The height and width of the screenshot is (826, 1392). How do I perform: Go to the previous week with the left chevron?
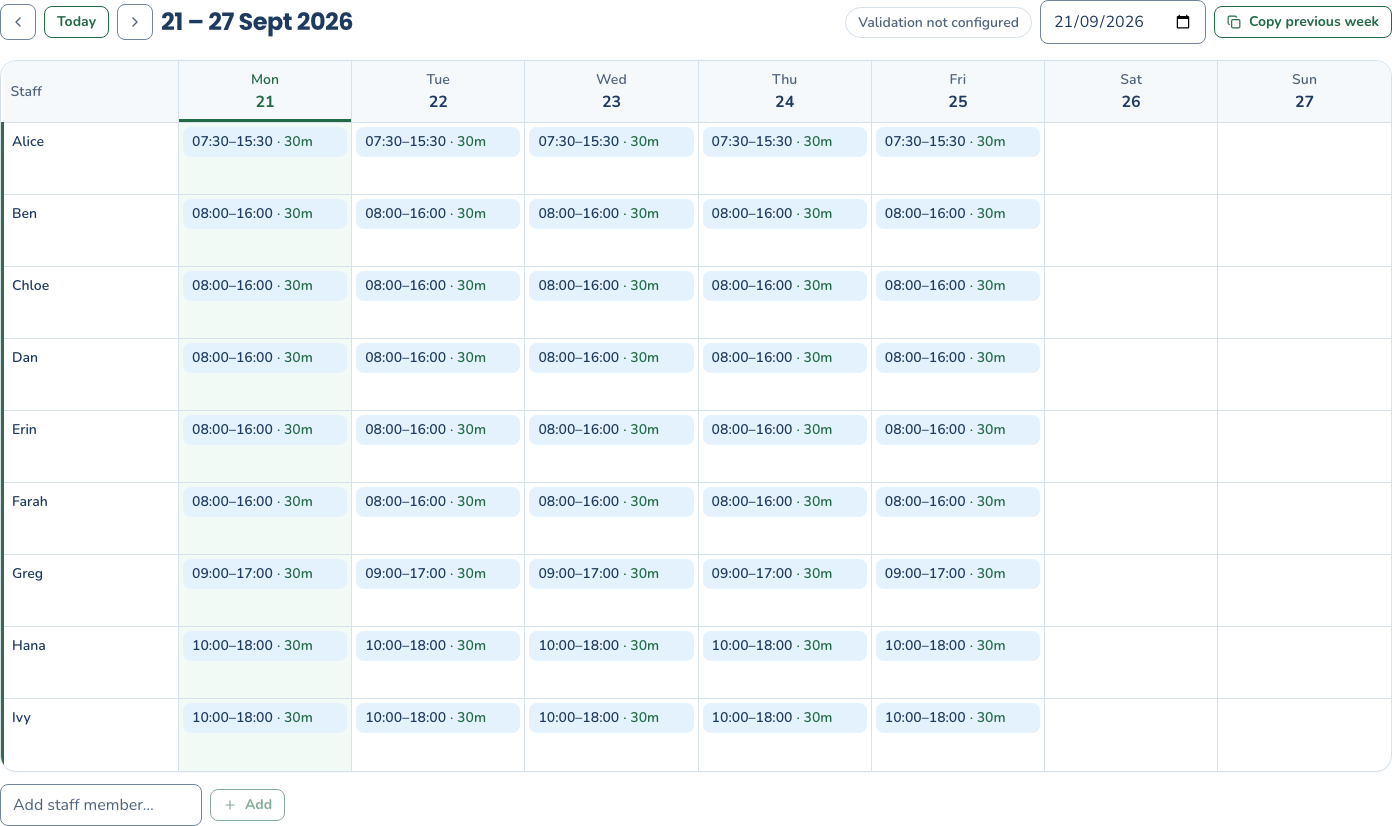click(x=18, y=22)
